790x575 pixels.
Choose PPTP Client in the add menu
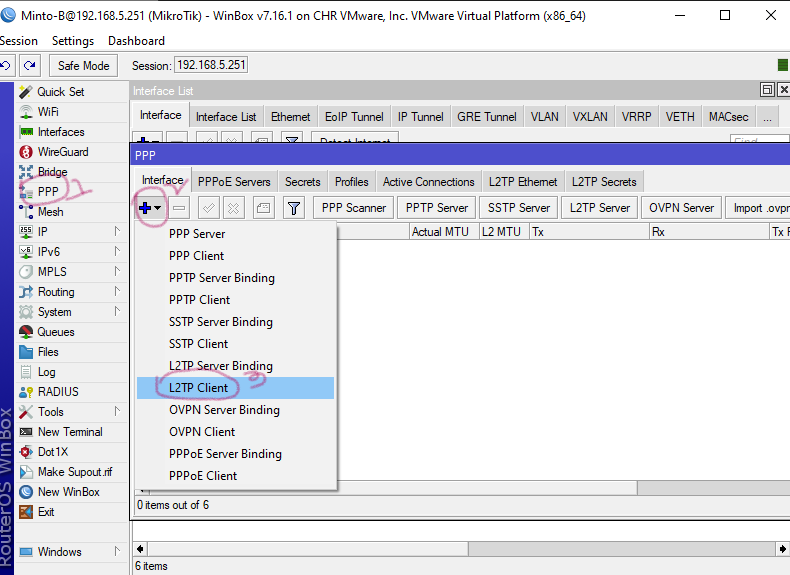(x=235, y=300)
